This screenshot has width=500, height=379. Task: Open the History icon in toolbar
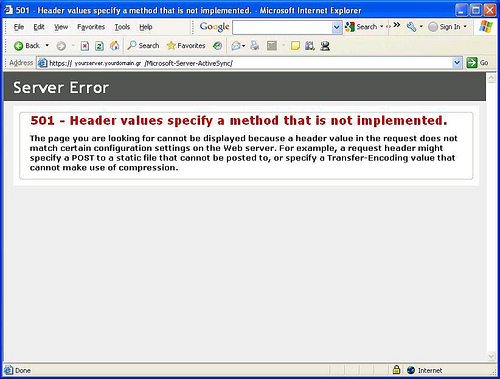[218, 46]
